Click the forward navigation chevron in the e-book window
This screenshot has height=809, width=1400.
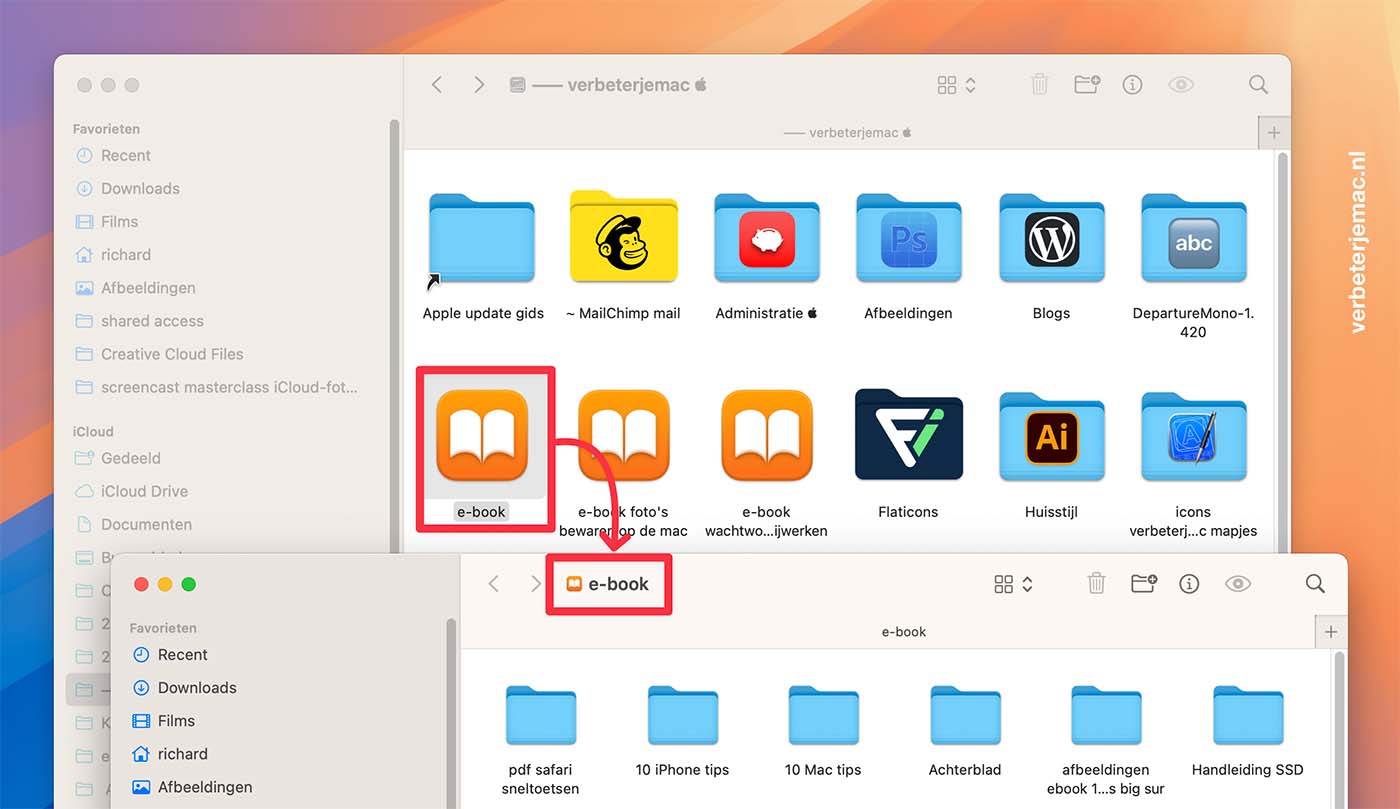pyautogui.click(x=536, y=583)
